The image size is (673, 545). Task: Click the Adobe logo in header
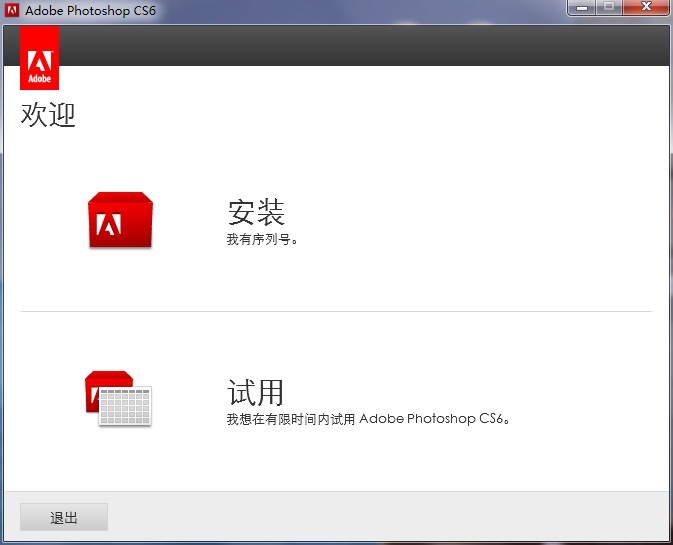(39, 58)
